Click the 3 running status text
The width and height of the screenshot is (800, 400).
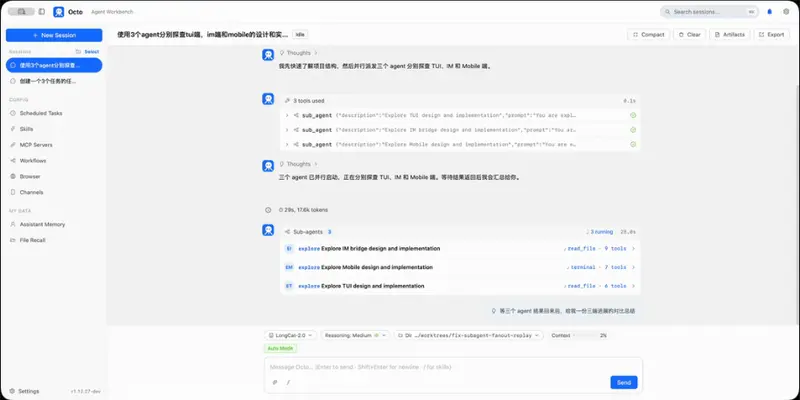(x=600, y=232)
